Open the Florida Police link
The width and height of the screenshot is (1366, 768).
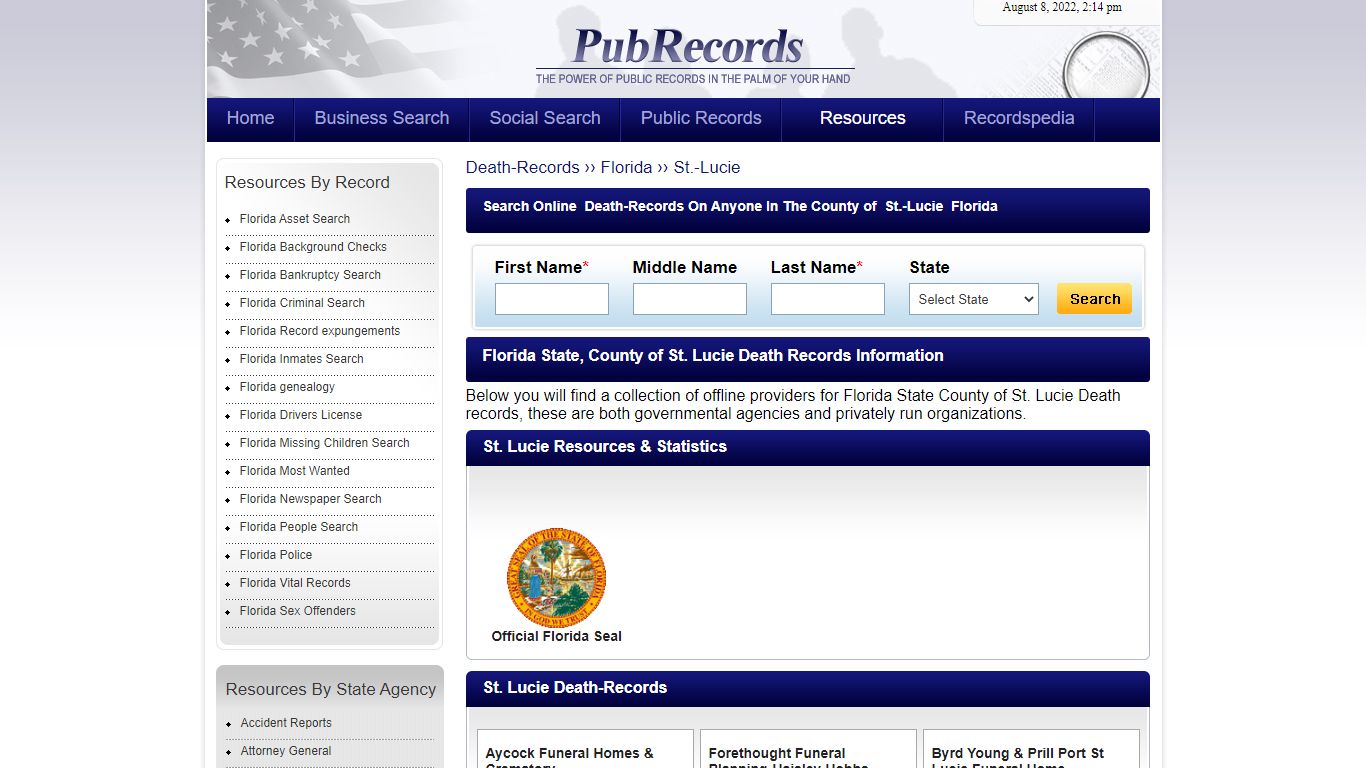(276, 555)
